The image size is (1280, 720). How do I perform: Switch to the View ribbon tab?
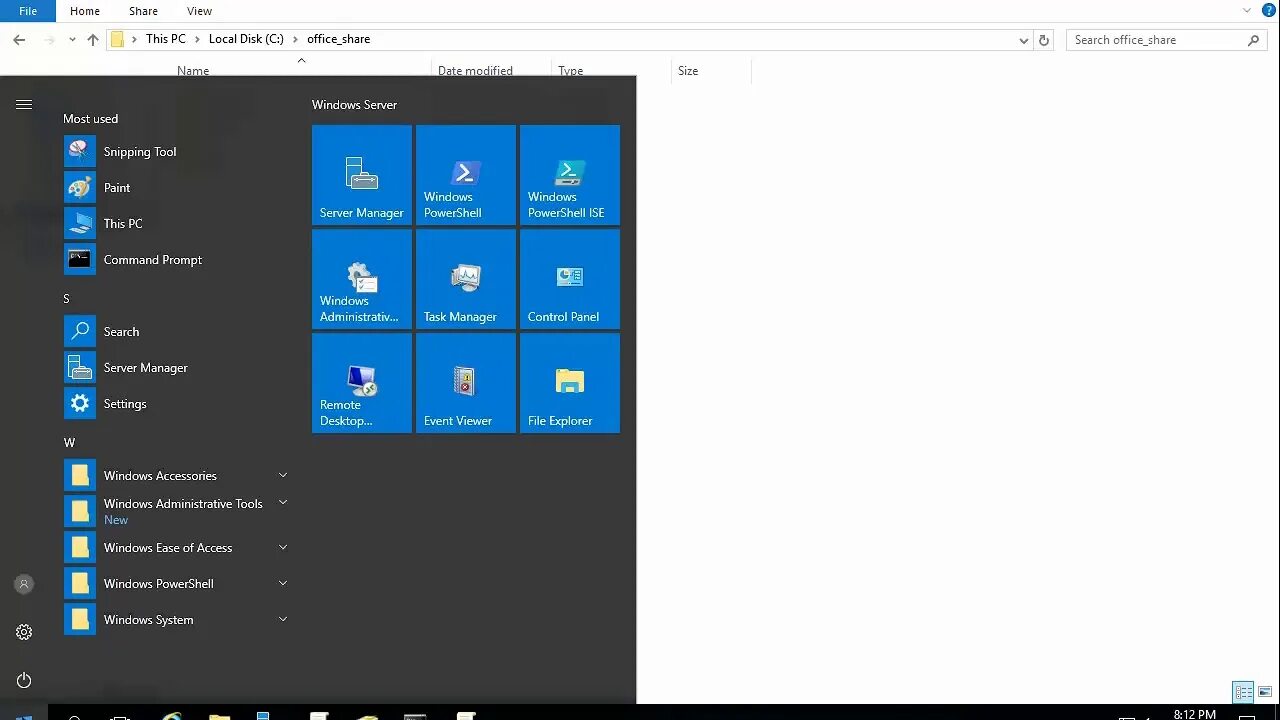(199, 11)
